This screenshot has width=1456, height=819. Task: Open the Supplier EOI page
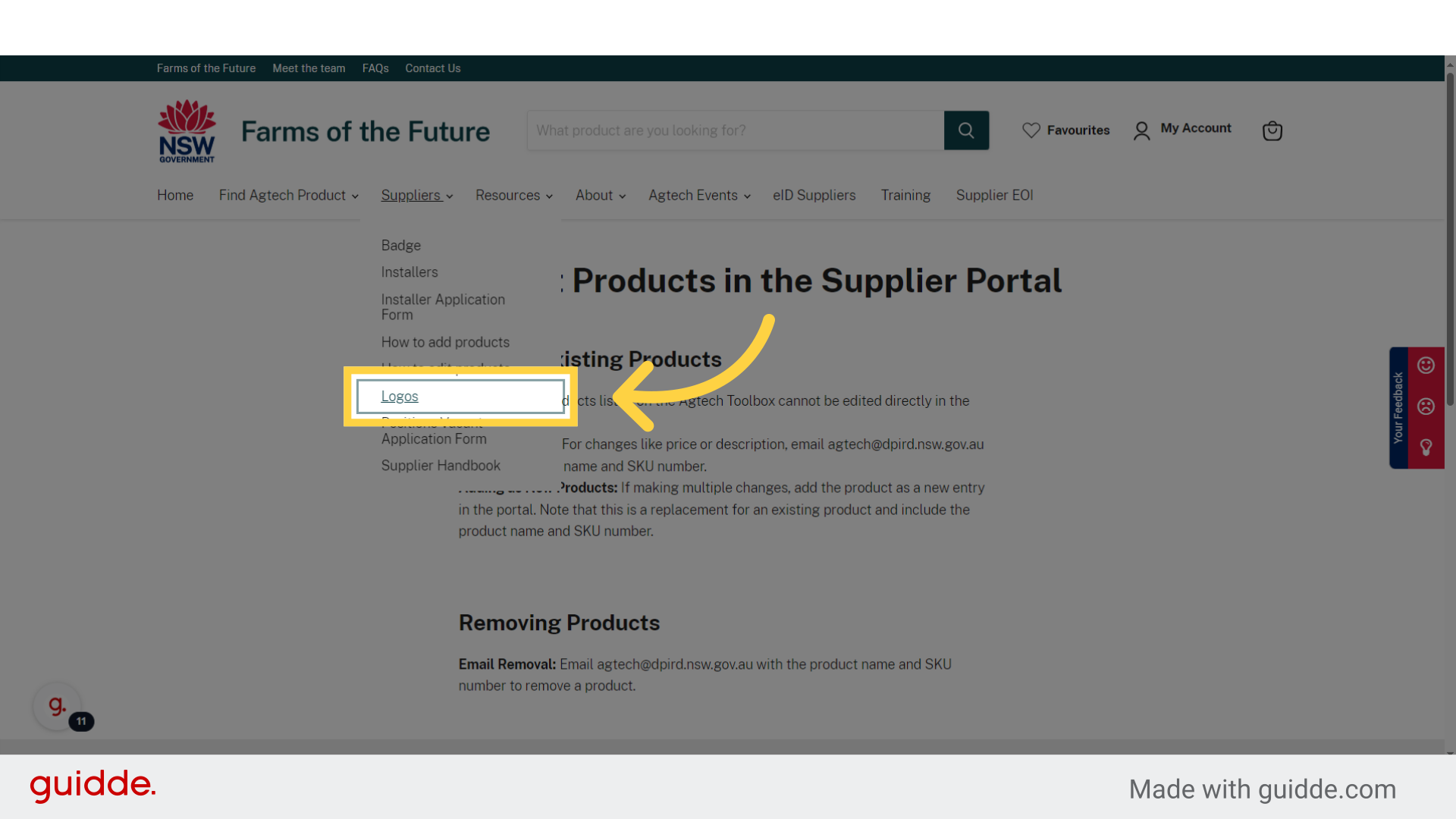[x=994, y=196]
